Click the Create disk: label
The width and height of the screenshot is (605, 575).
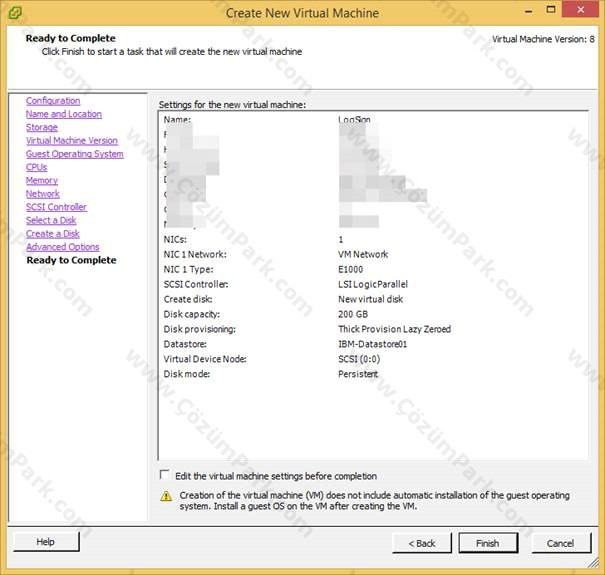click(x=188, y=299)
